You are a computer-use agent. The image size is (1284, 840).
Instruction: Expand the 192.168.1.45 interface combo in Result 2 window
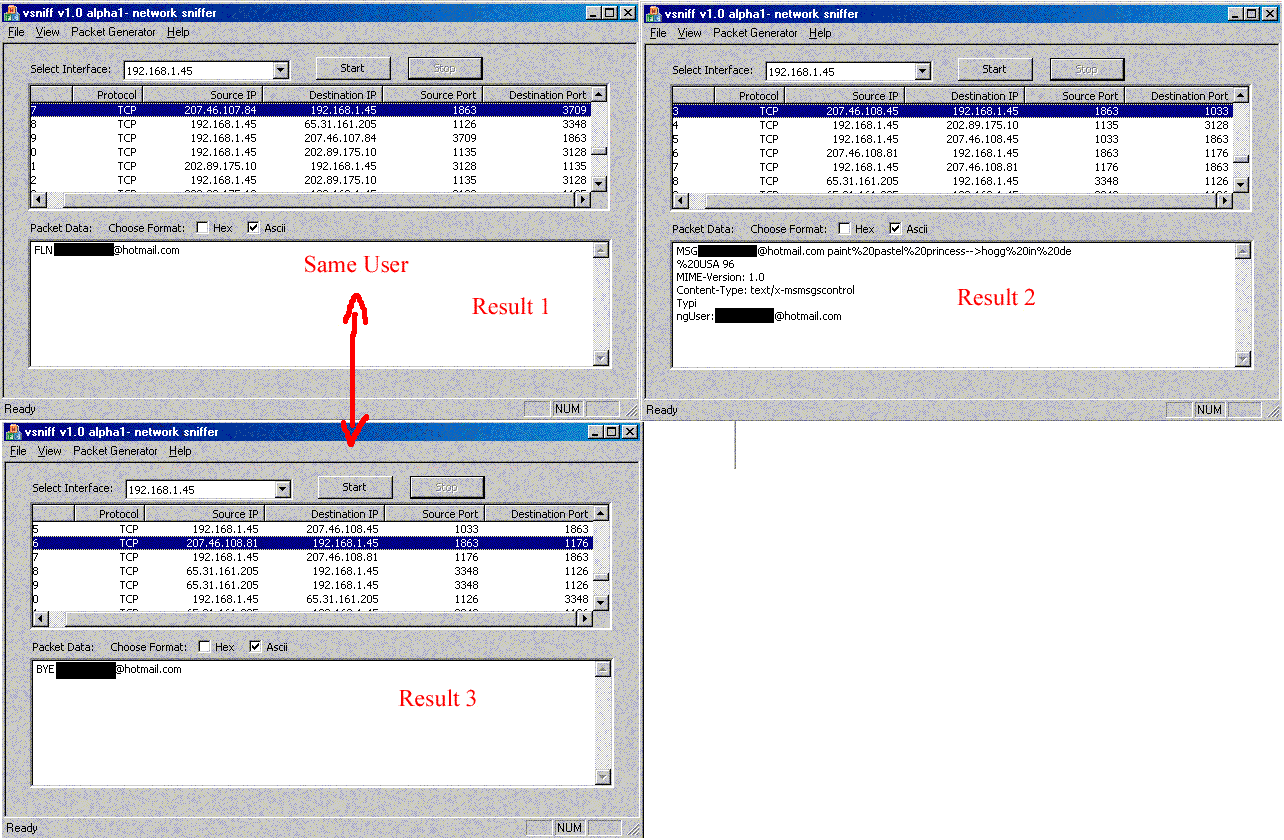pos(922,71)
